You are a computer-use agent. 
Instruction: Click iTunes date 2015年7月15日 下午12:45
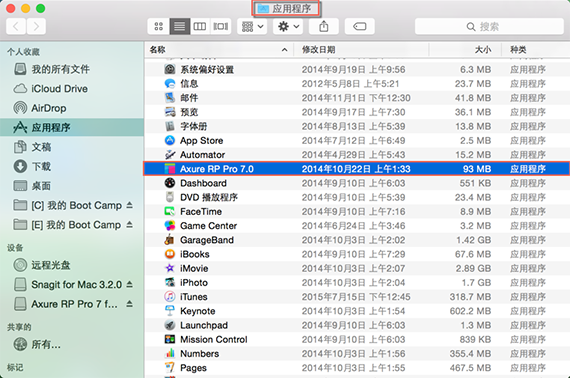coord(356,297)
